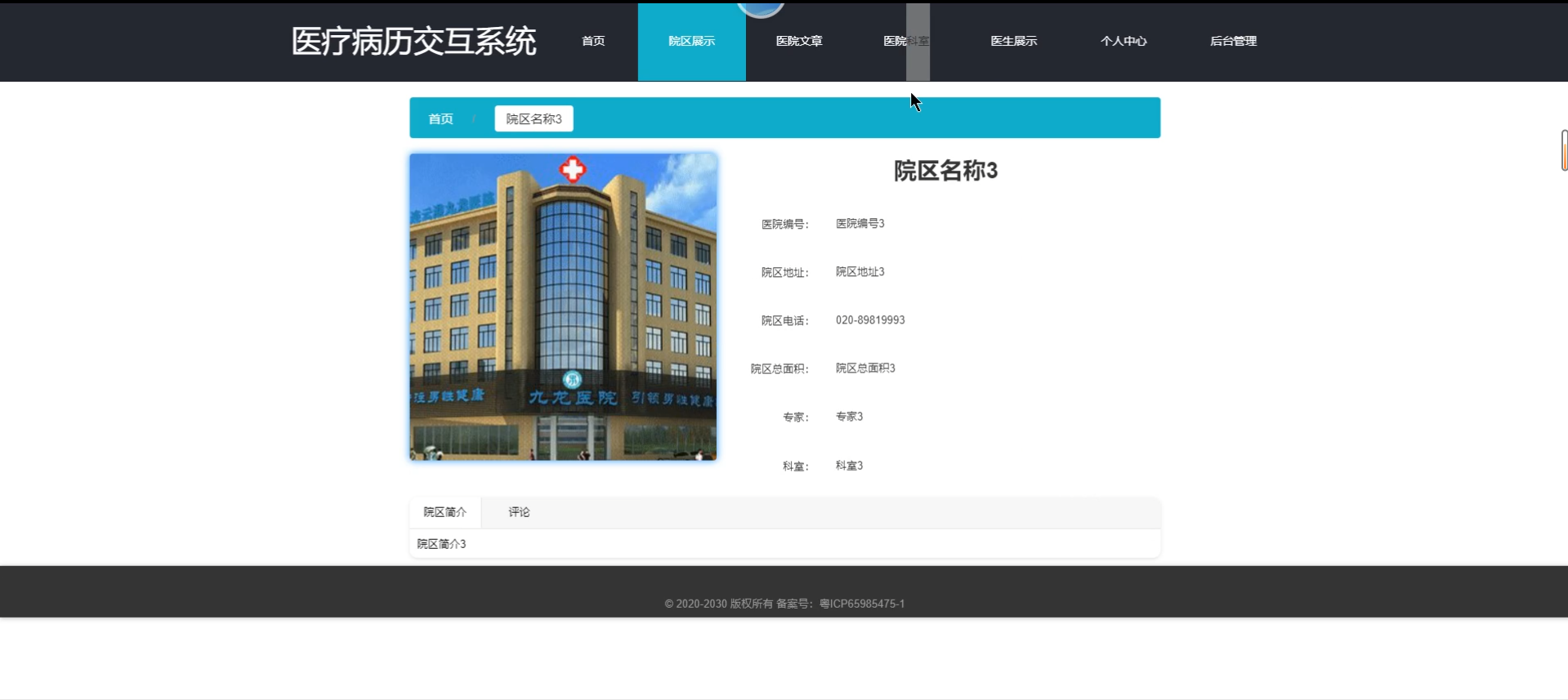Click the 首页 breadcrumb link
Image resolution: width=1568 pixels, height=700 pixels.
pos(440,118)
